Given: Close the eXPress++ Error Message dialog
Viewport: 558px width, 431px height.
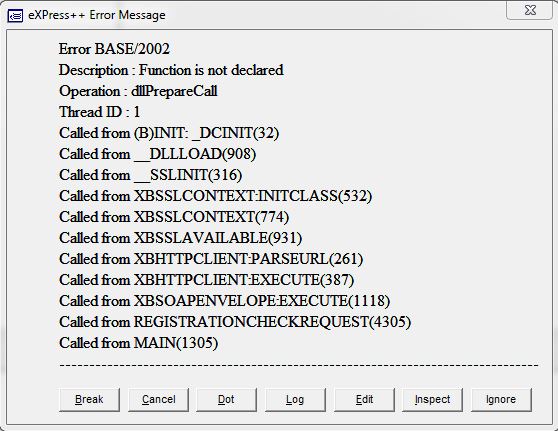Looking at the screenshot, I should pos(530,10).
